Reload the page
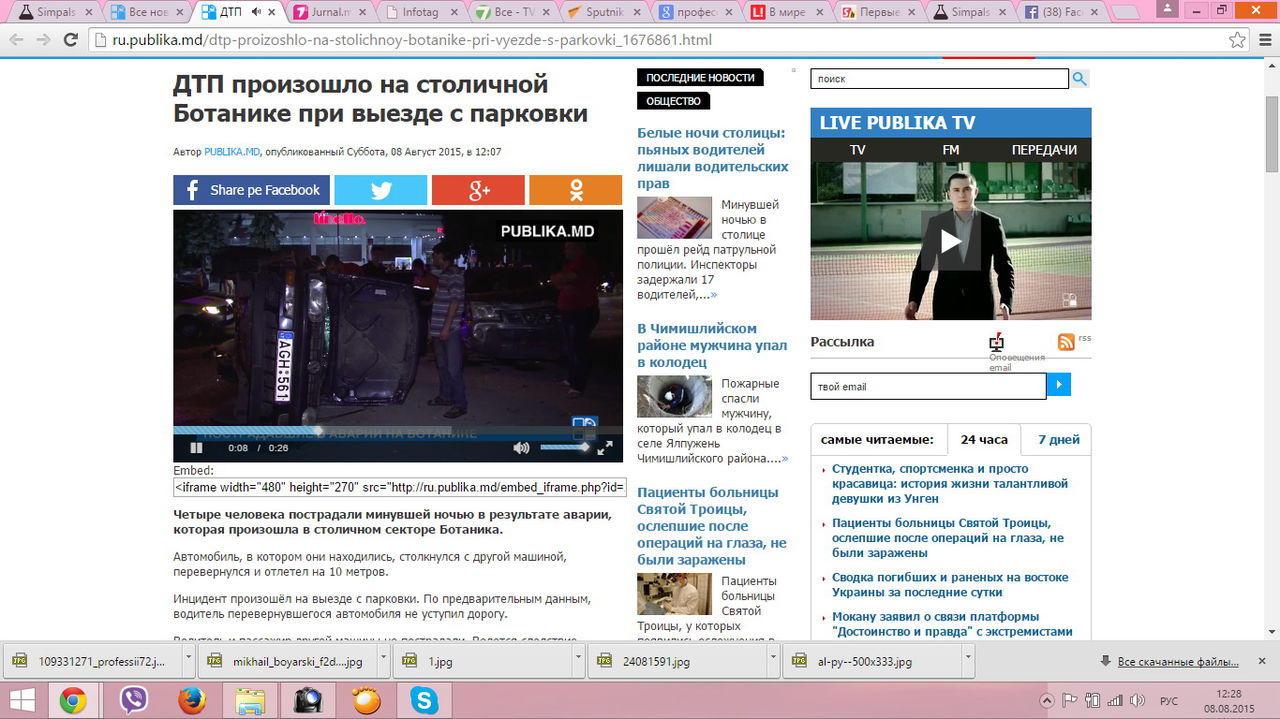1280x719 pixels. tap(70, 40)
